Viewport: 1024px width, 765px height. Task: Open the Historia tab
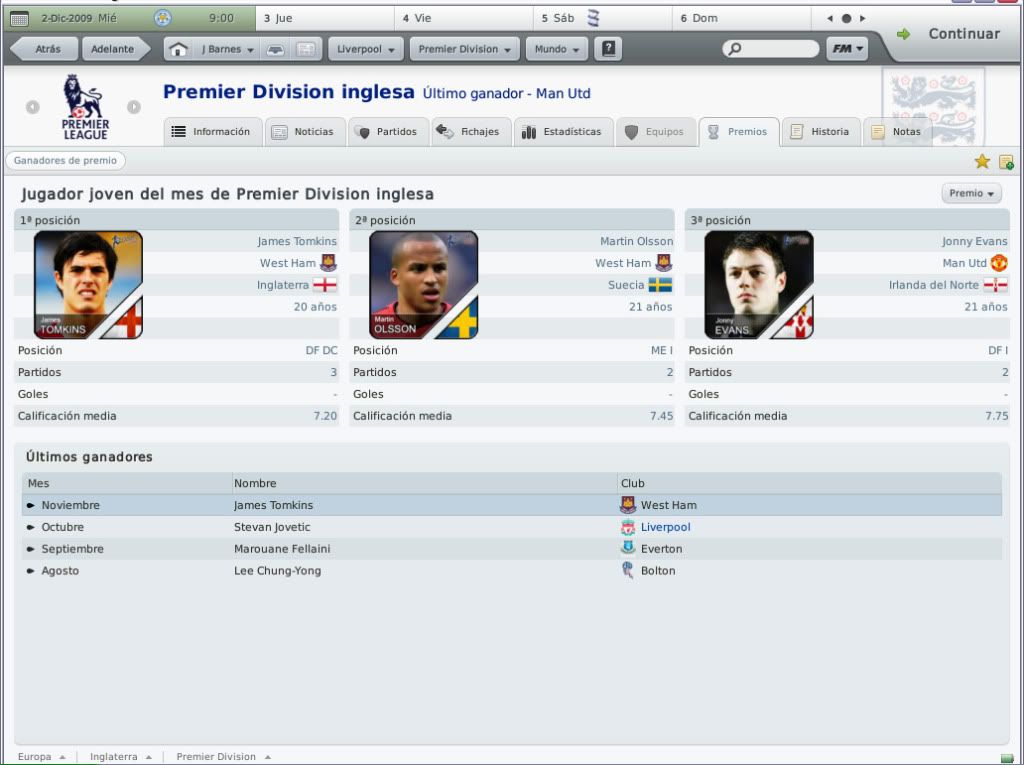(x=821, y=132)
